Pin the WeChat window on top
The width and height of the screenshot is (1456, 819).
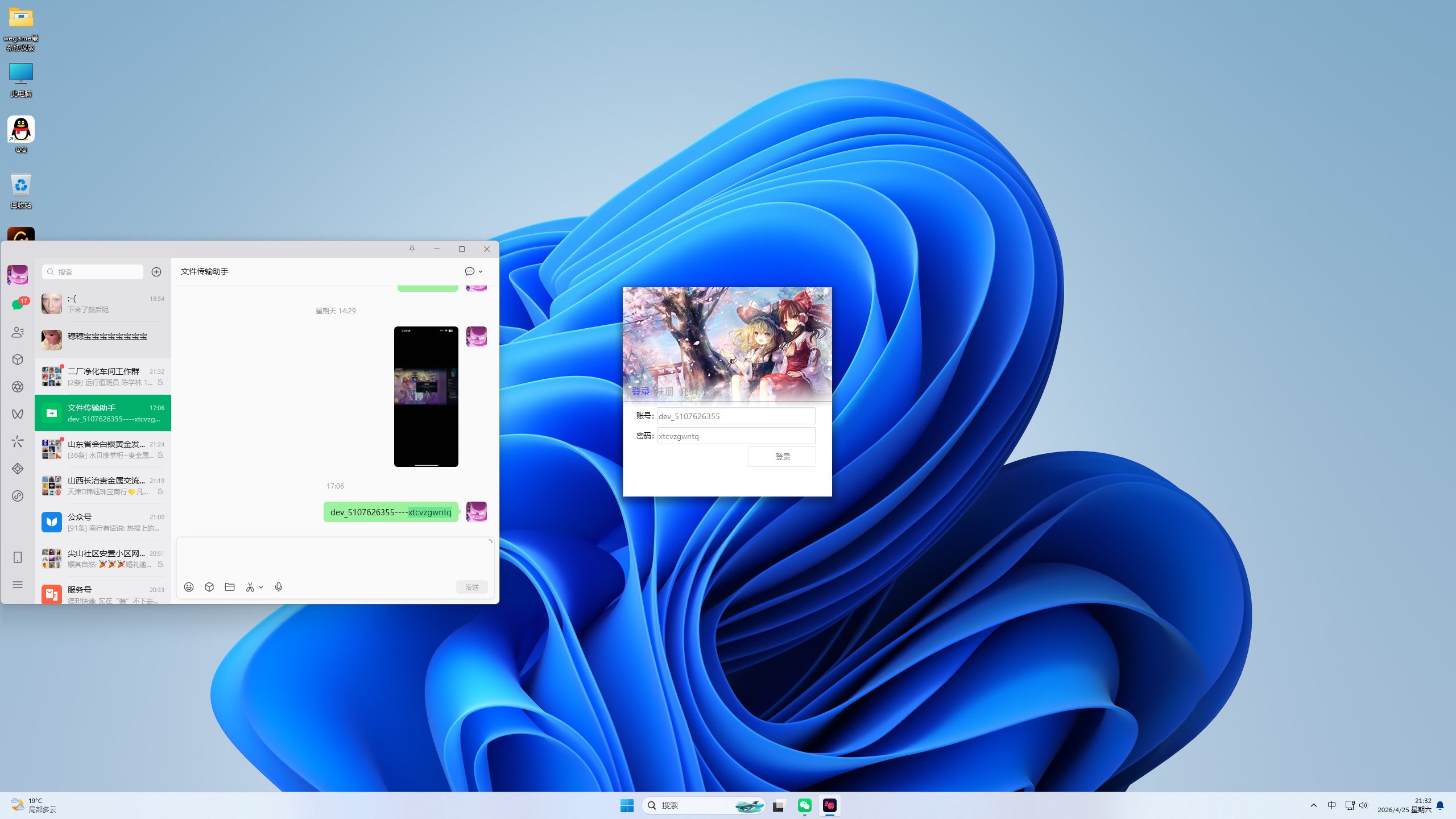[x=412, y=249]
